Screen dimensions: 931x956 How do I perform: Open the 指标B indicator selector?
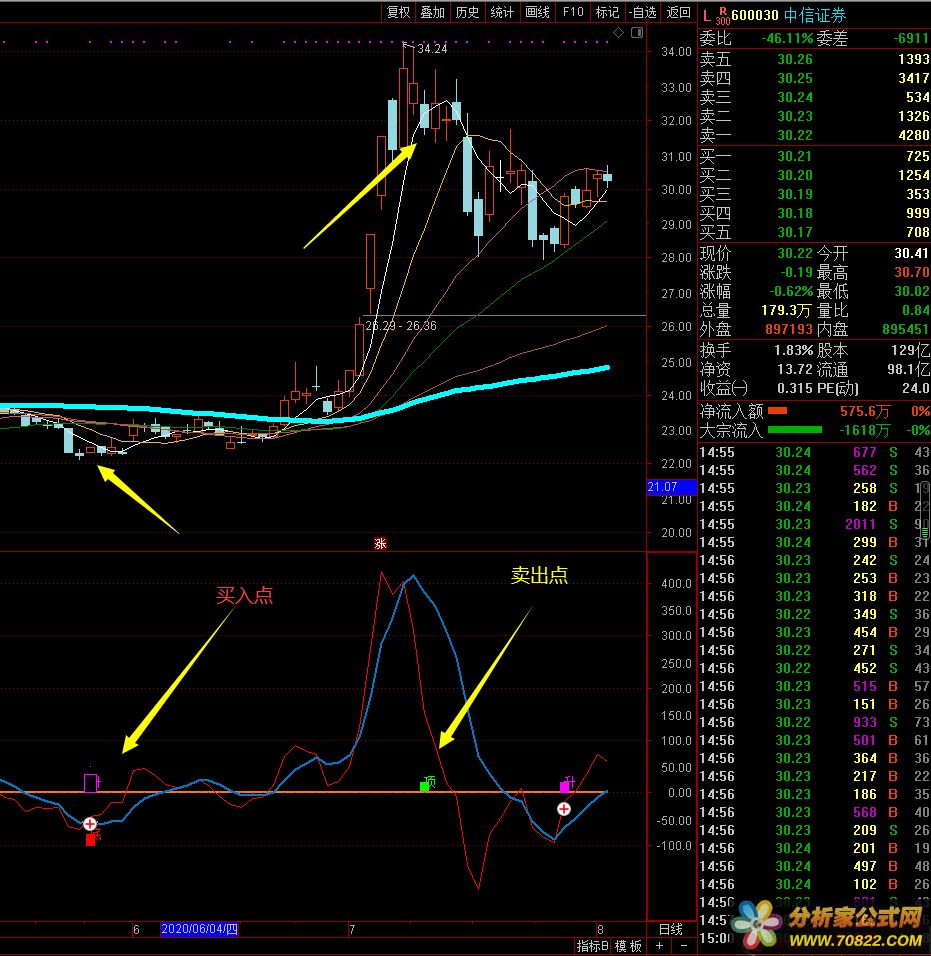coord(593,946)
